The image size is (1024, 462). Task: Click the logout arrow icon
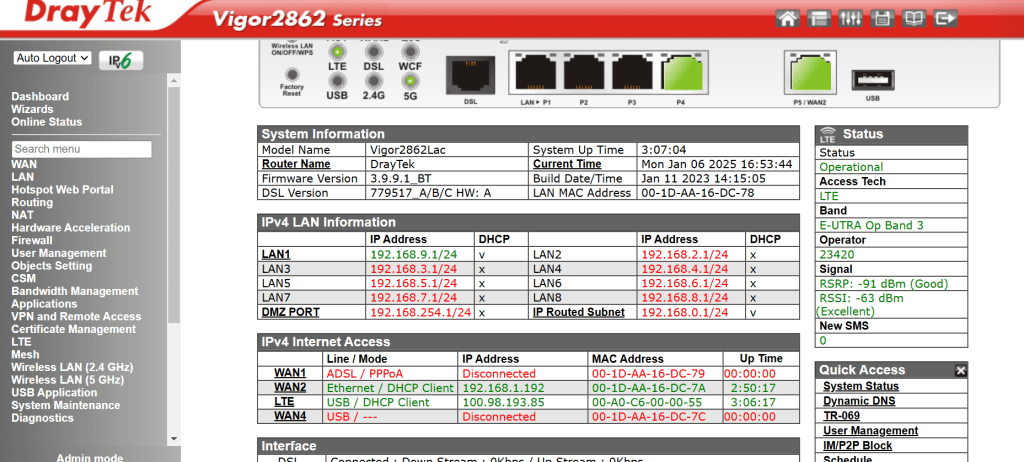pyautogui.click(x=946, y=18)
